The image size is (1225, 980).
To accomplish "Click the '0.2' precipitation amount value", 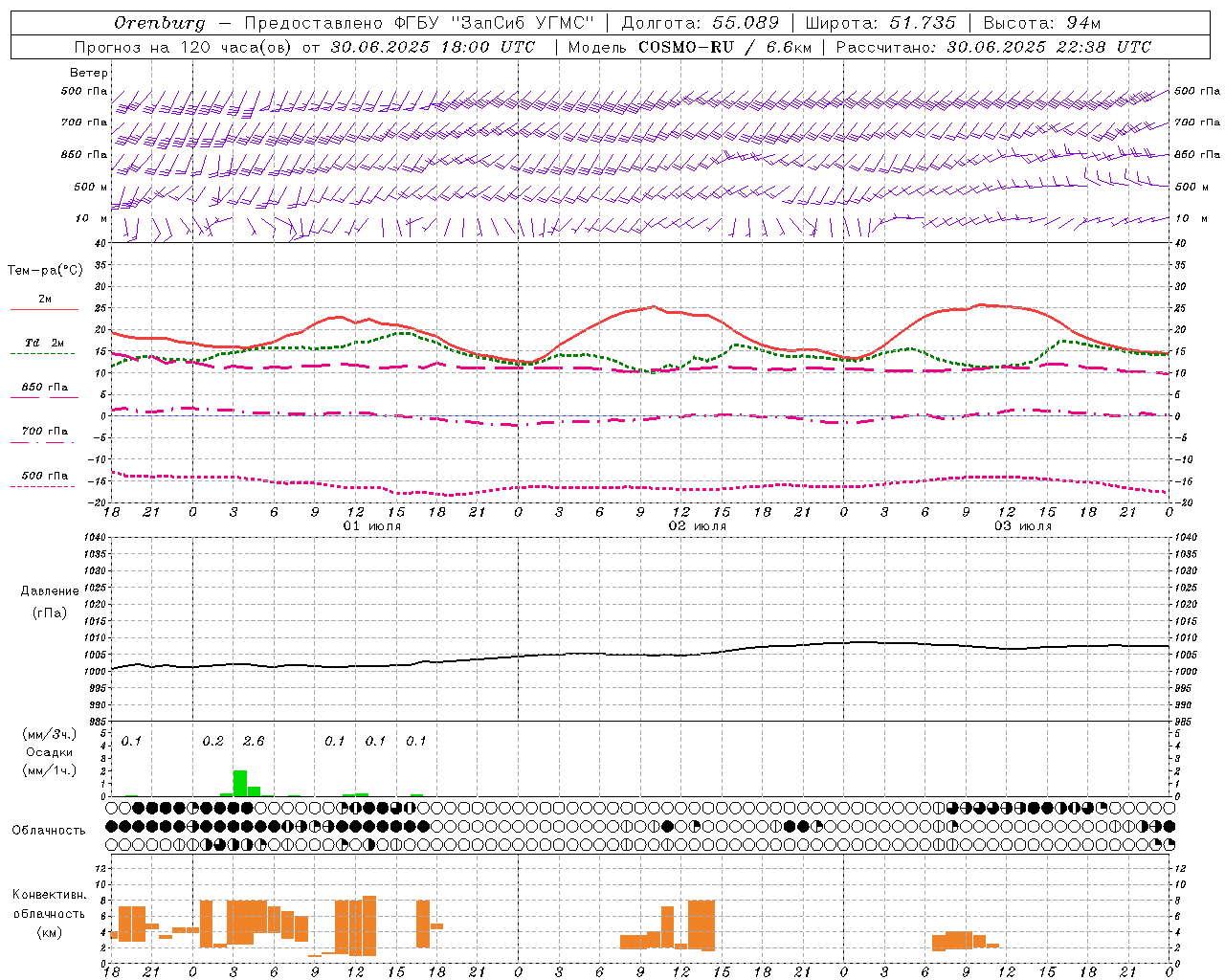I will tap(212, 742).
